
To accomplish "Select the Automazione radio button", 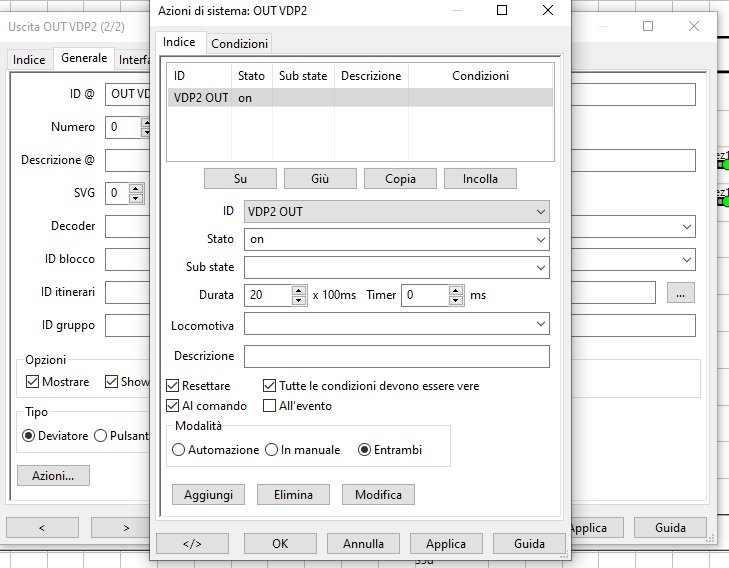I will tap(179, 450).
